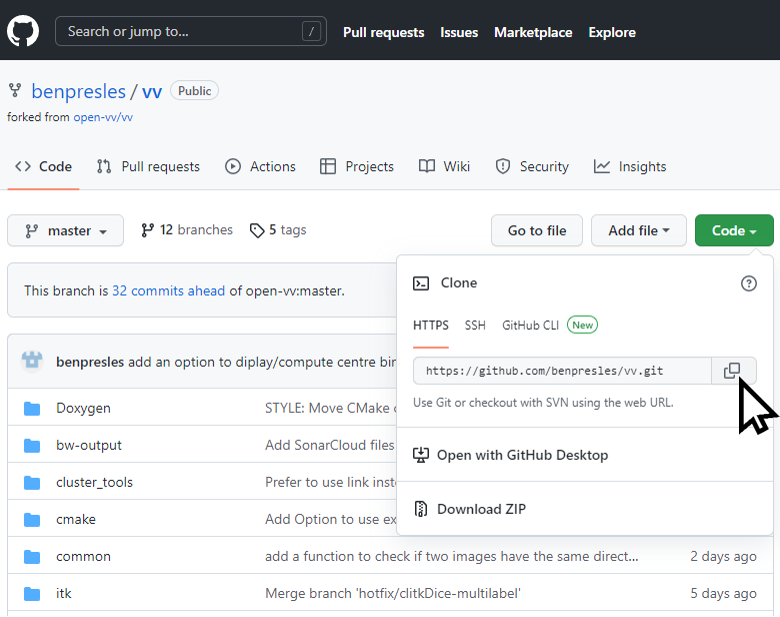
Task: Select the GitHub CLI clone tab
Action: [x=530, y=325]
